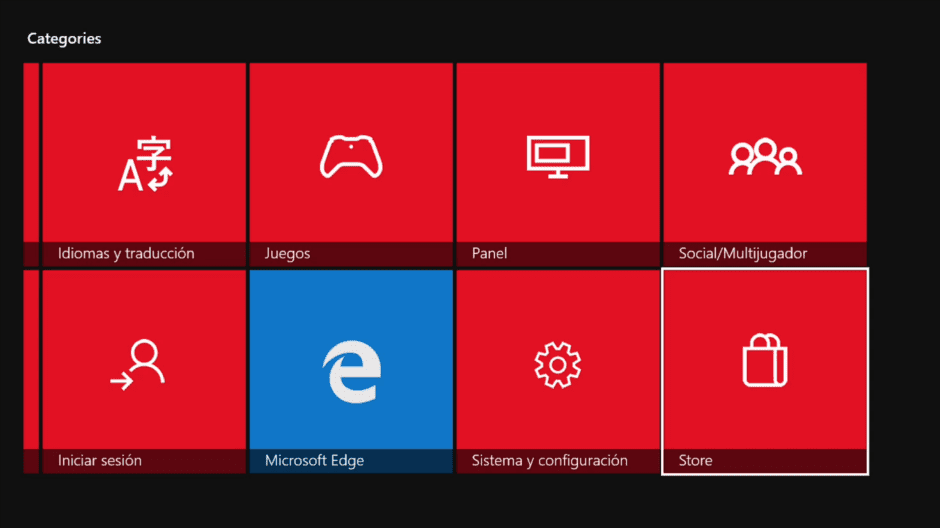Select the 'Idiomas y traducción' label
Viewport: 940px width, 528px height.
[x=126, y=254]
